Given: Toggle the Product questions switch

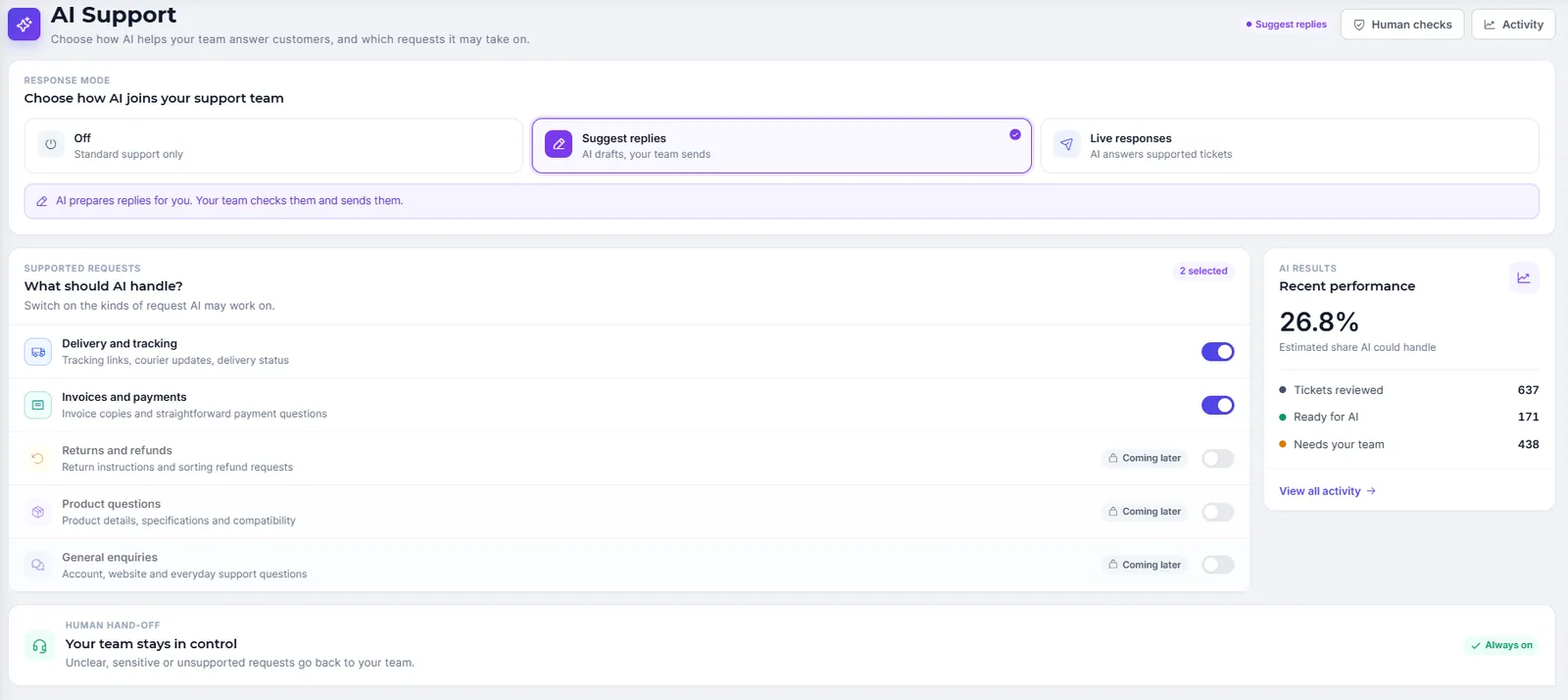Looking at the screenshot, I should tap(1218, 512).
